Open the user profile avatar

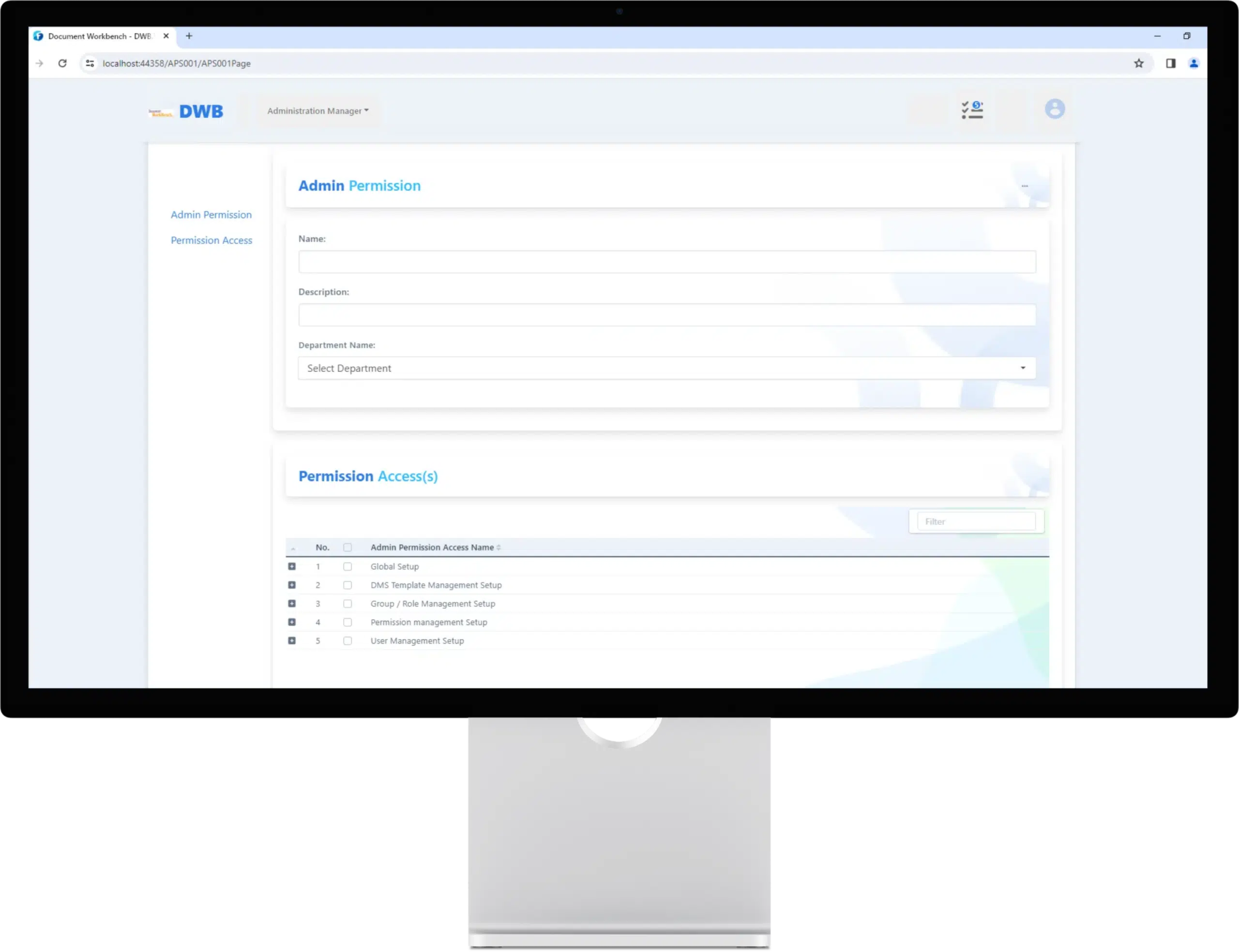point(1054,109)
